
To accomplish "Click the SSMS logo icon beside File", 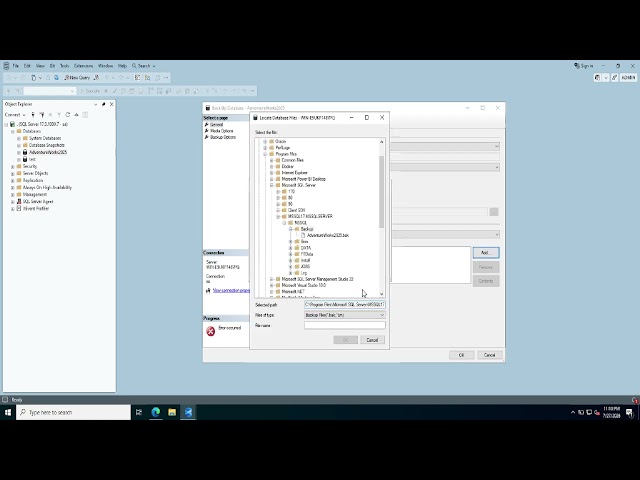I will point(6,66).
